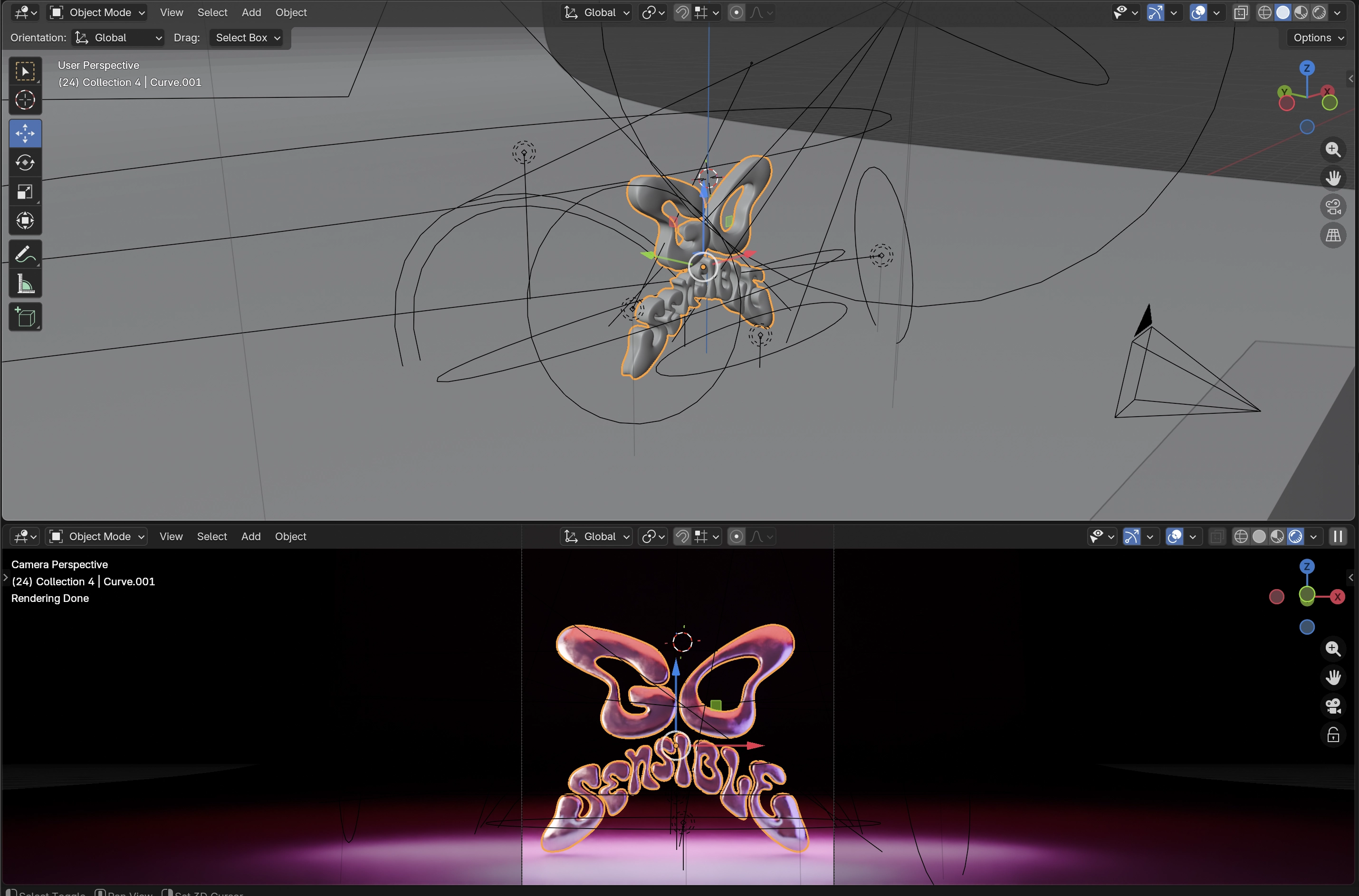Select the Annotate pencil tool
Viewport: 1359px width, 896px height.
(25, 254)
